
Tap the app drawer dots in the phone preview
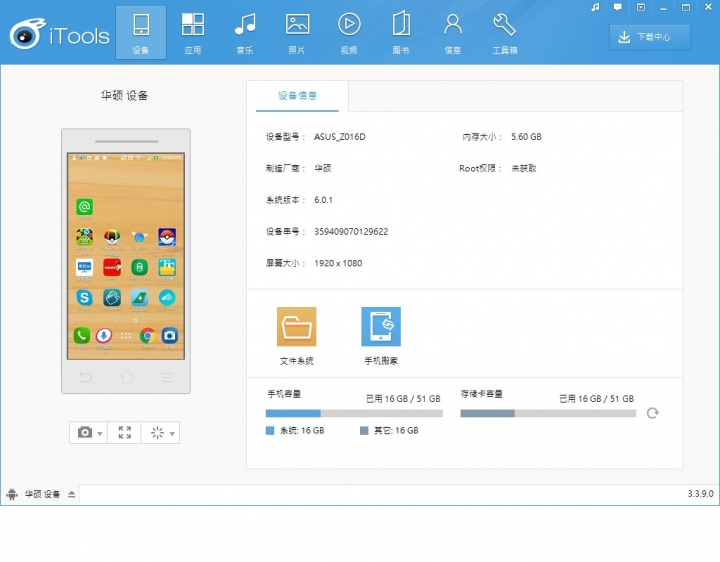126,336
